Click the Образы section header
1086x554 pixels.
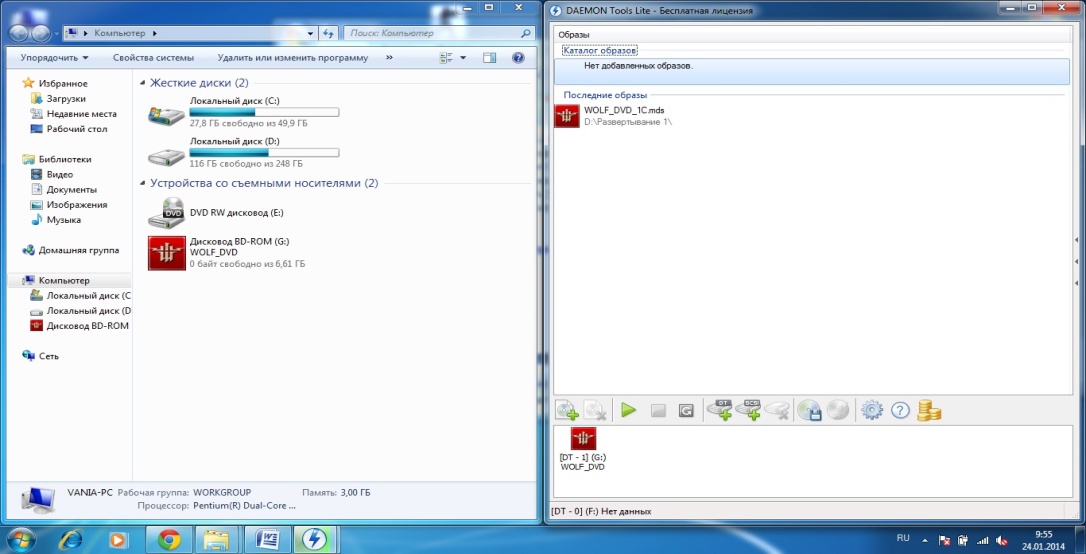point(574,35)
